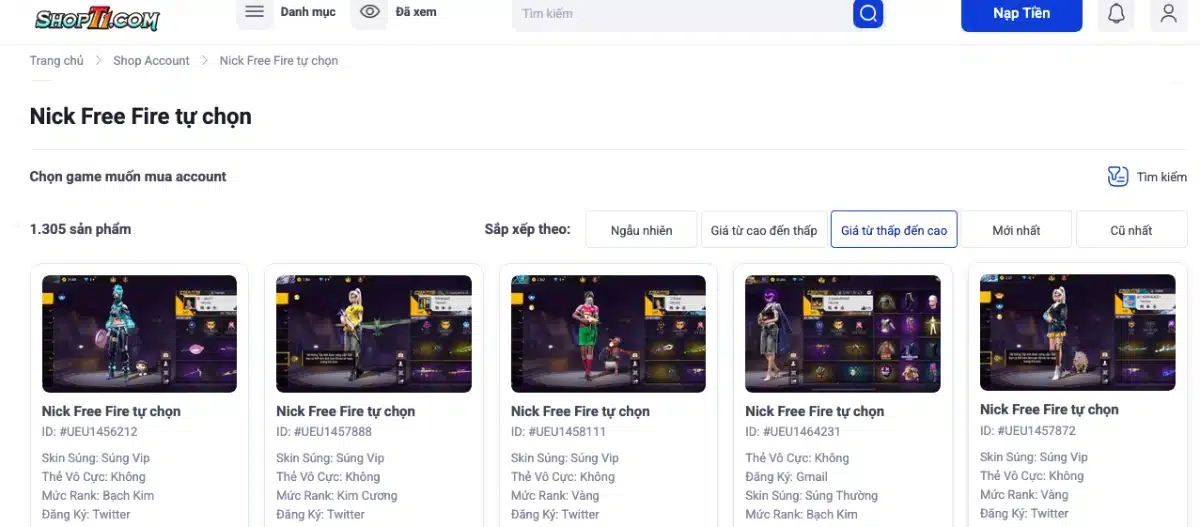The height and width of the screenshot is (527, 1200).
Task: Open thumbnail of account #UEU1457872
Action: tap(1077, 332)
